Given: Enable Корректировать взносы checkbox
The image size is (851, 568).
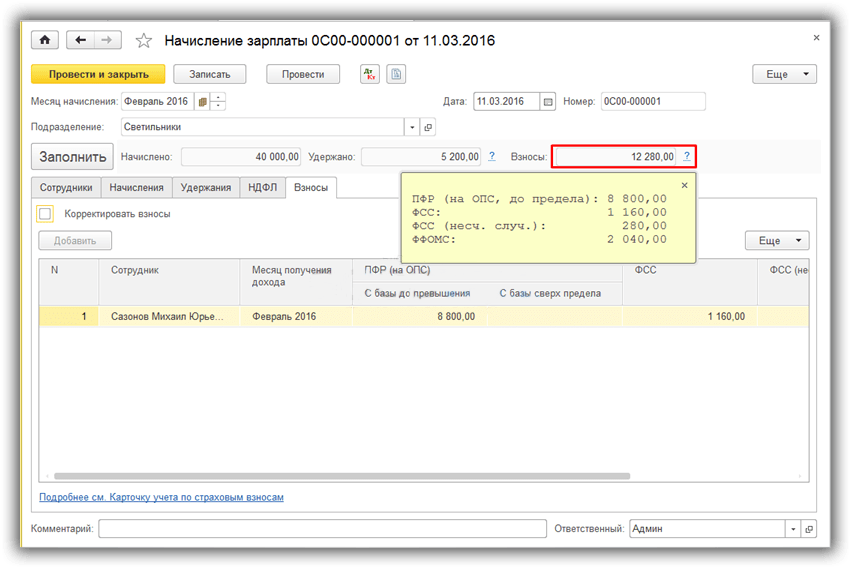Looking at the screenshot, I should click(45, 214).
